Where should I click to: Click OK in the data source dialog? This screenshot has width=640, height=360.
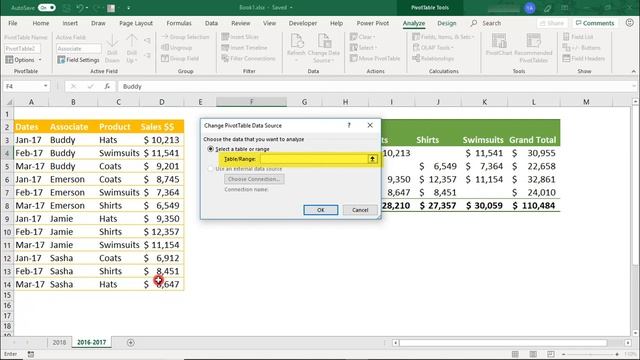pos(321,210)
